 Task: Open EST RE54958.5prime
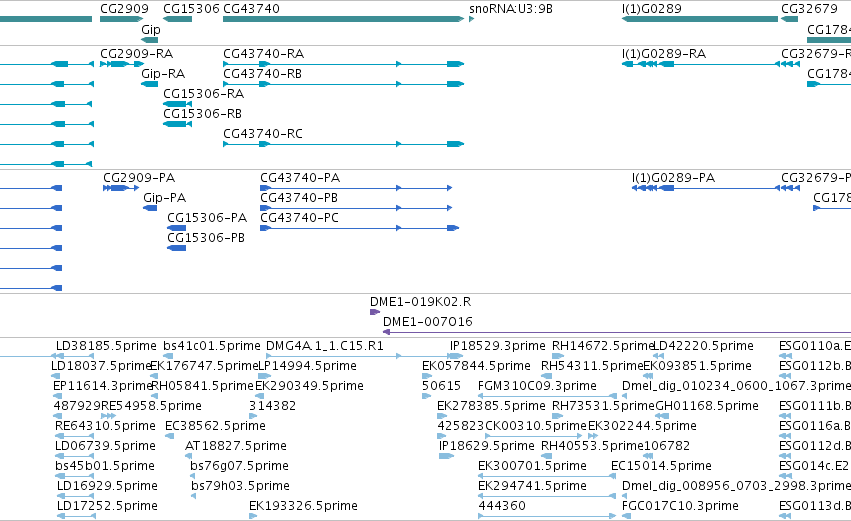pos(151,406)
